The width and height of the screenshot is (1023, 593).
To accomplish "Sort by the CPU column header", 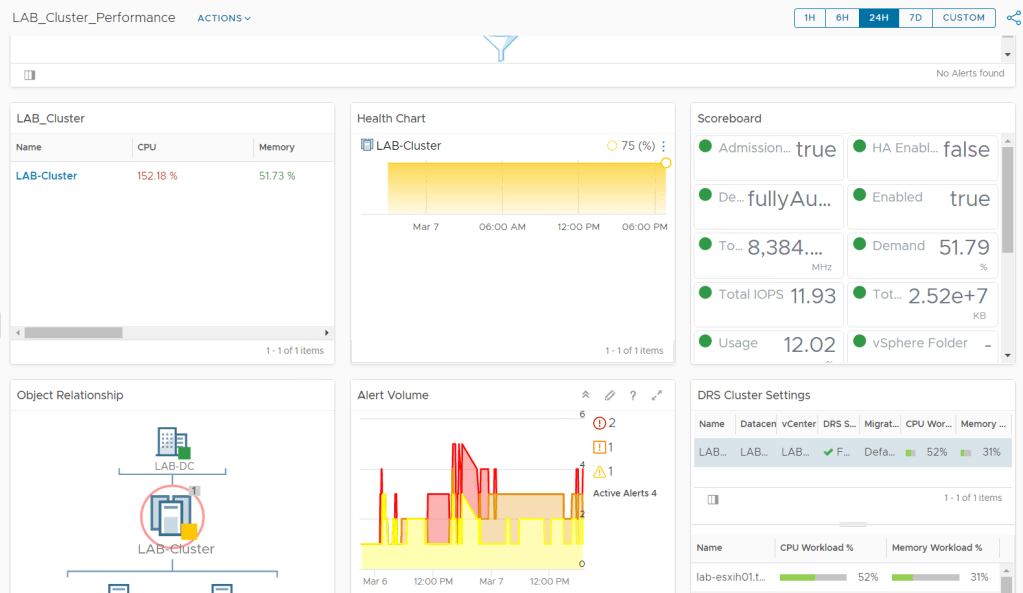I will tap(146, 147).
